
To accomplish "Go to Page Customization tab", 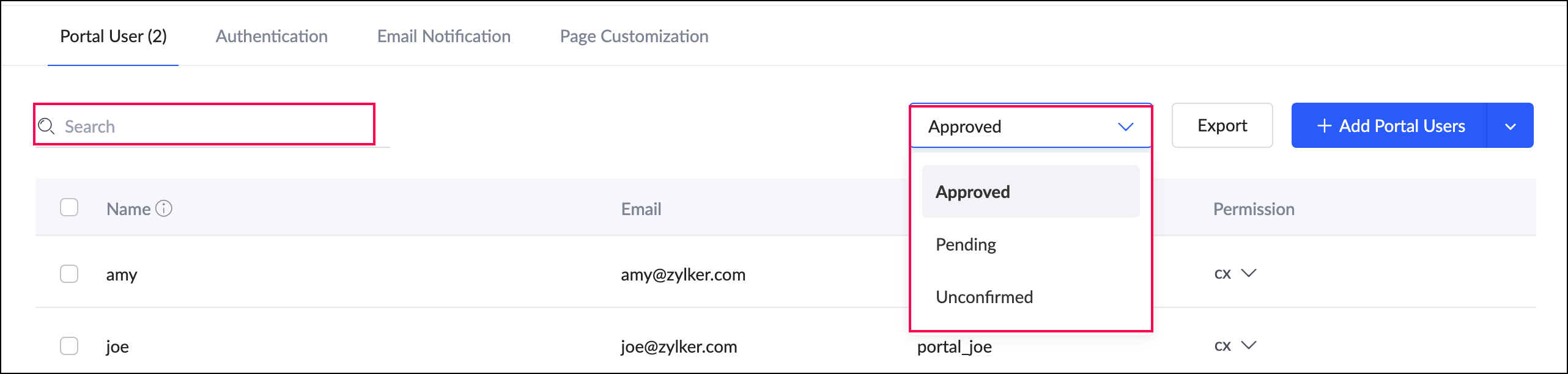I will pyautogui.click(x=634, y=36).
